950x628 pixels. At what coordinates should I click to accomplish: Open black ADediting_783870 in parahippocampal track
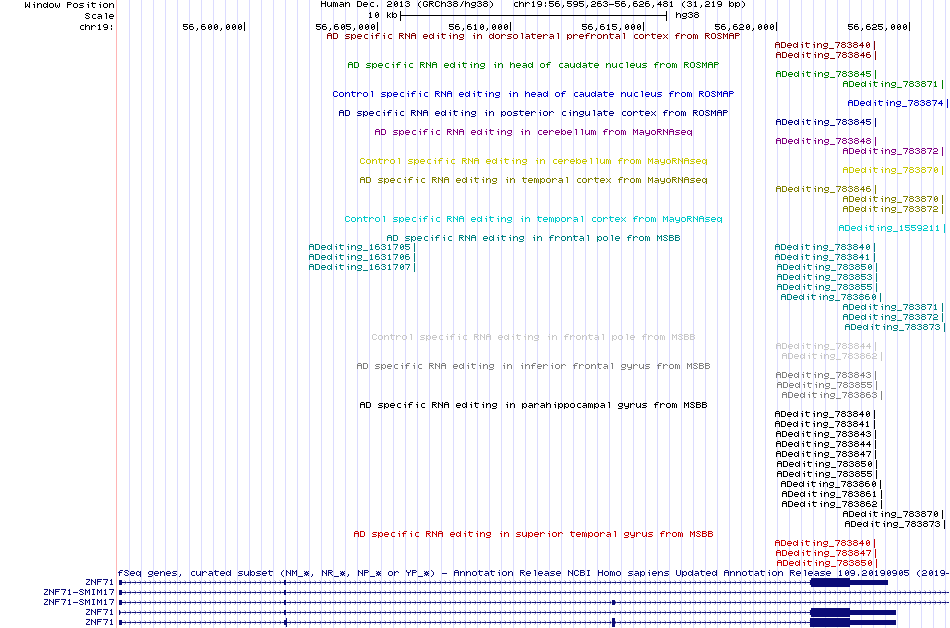point(892,514)
